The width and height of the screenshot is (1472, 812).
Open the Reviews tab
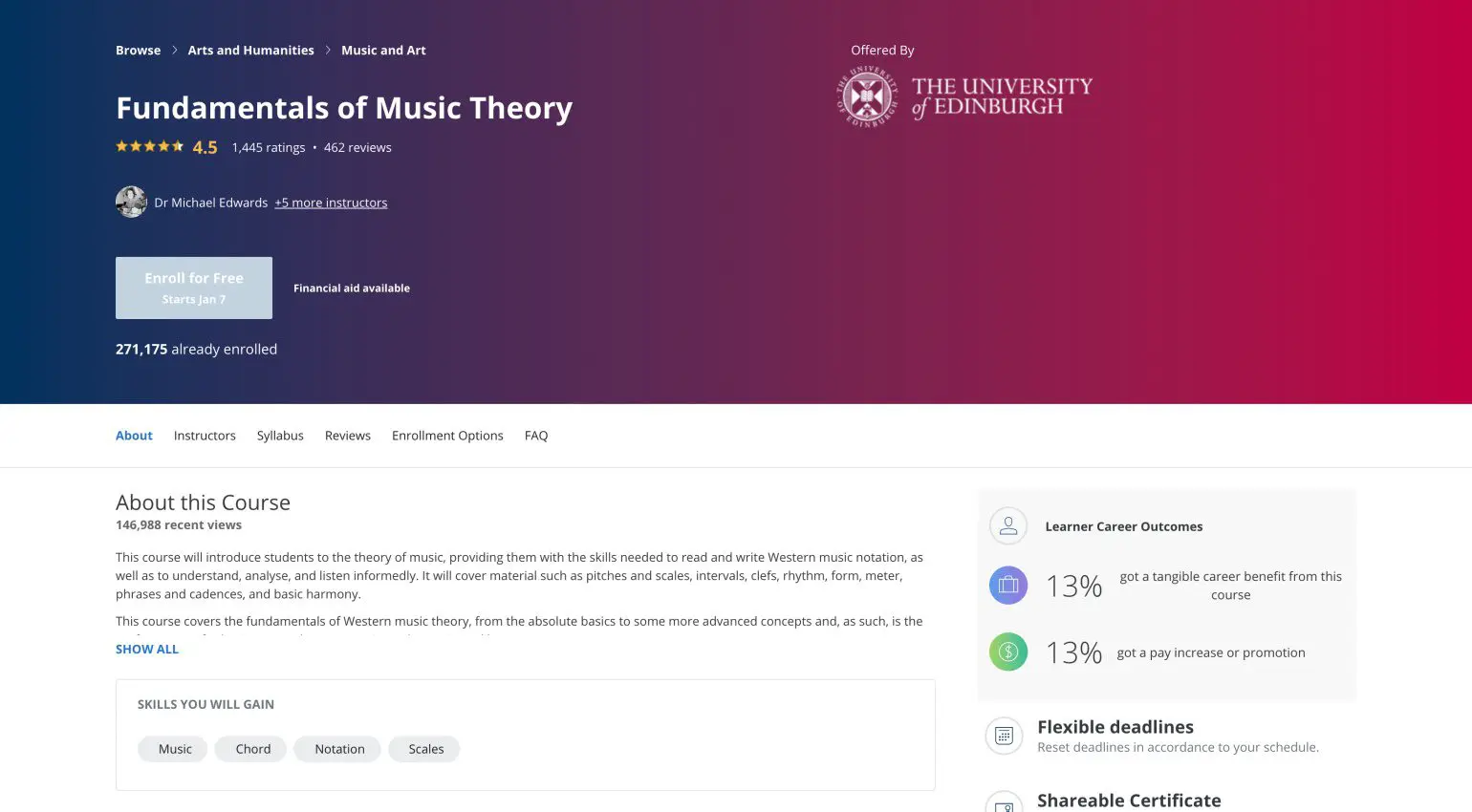coord(347,435)
